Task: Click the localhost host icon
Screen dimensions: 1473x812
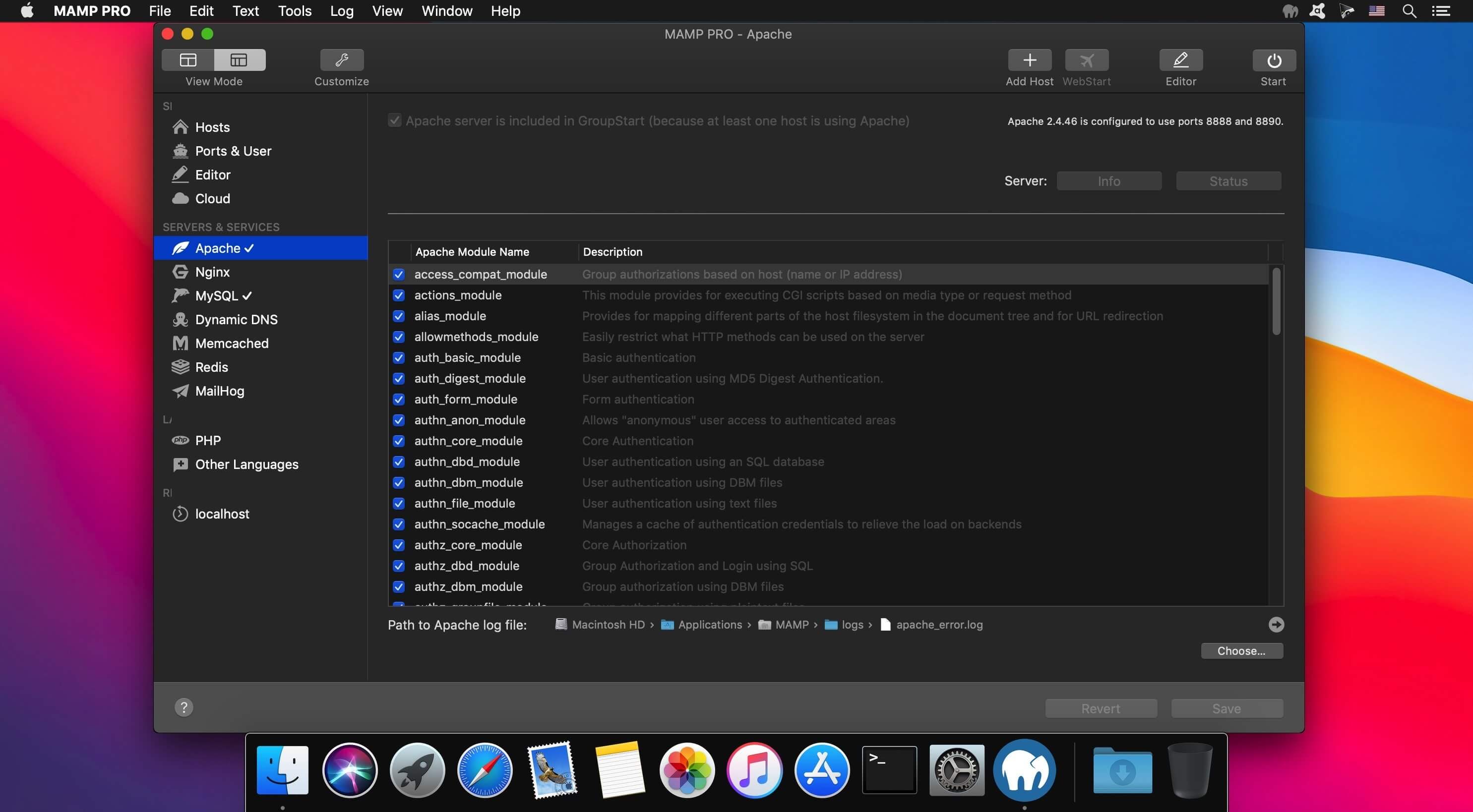Action: coord(180,513)
